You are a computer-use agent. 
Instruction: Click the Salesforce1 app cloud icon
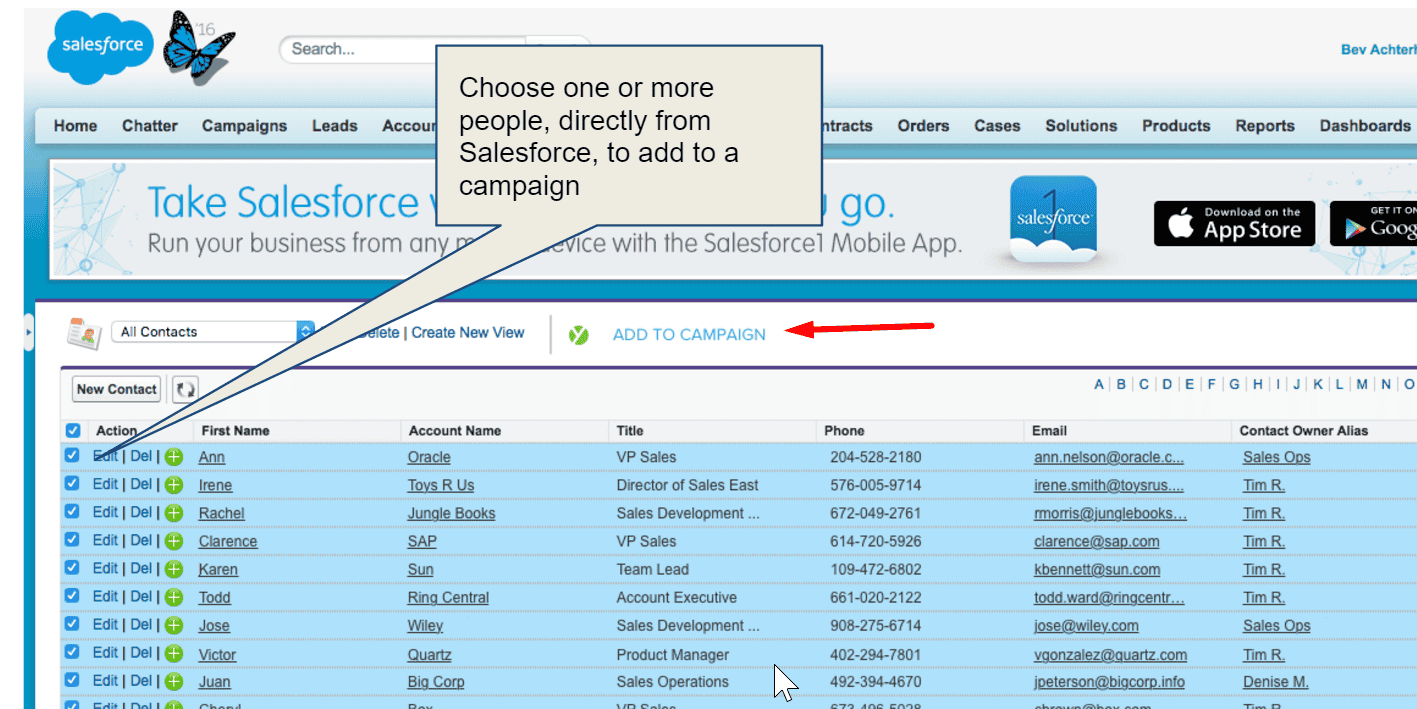pyautogui.click(x=1053, y=219)
